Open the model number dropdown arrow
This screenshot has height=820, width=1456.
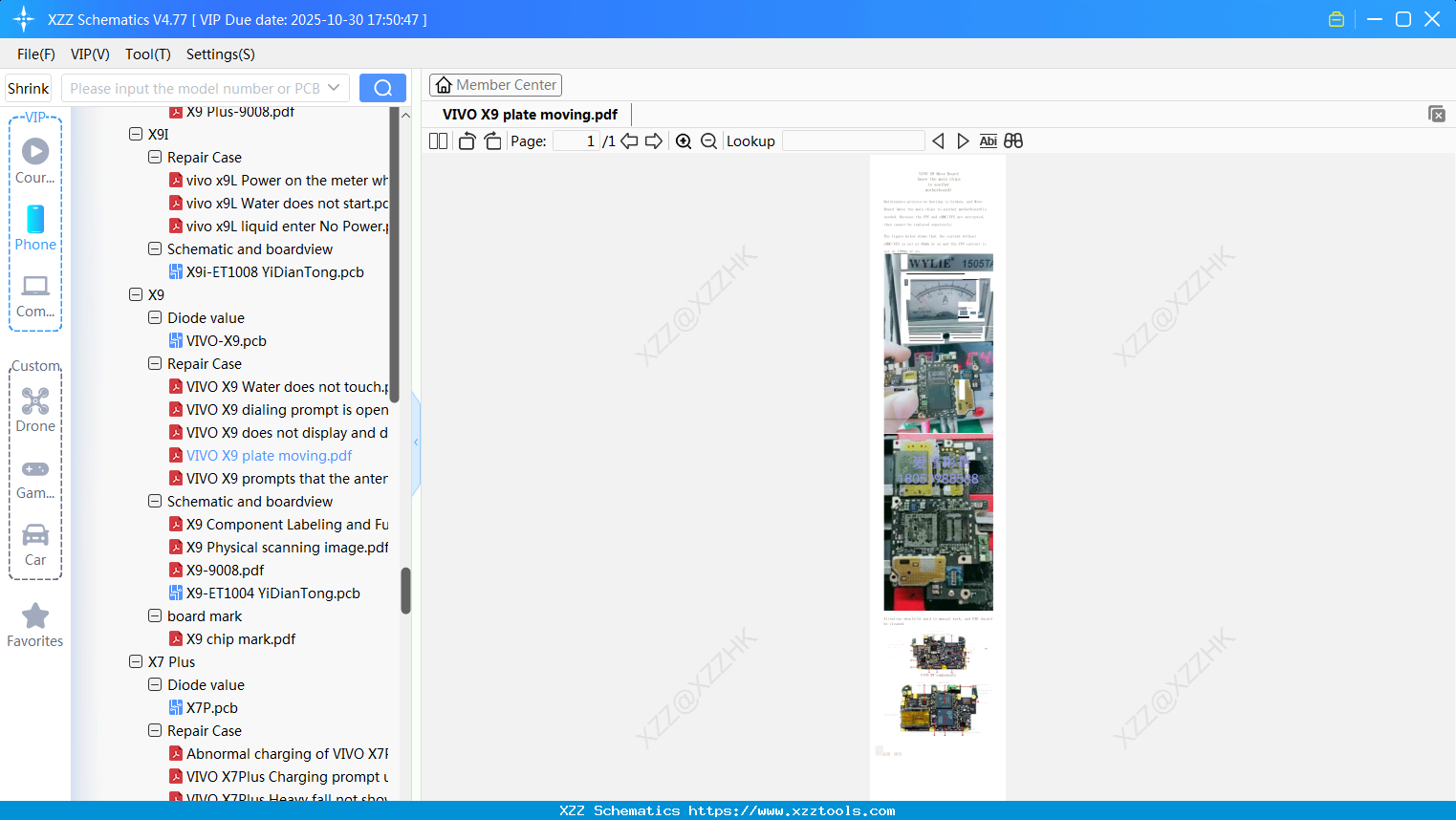point(334,88)
